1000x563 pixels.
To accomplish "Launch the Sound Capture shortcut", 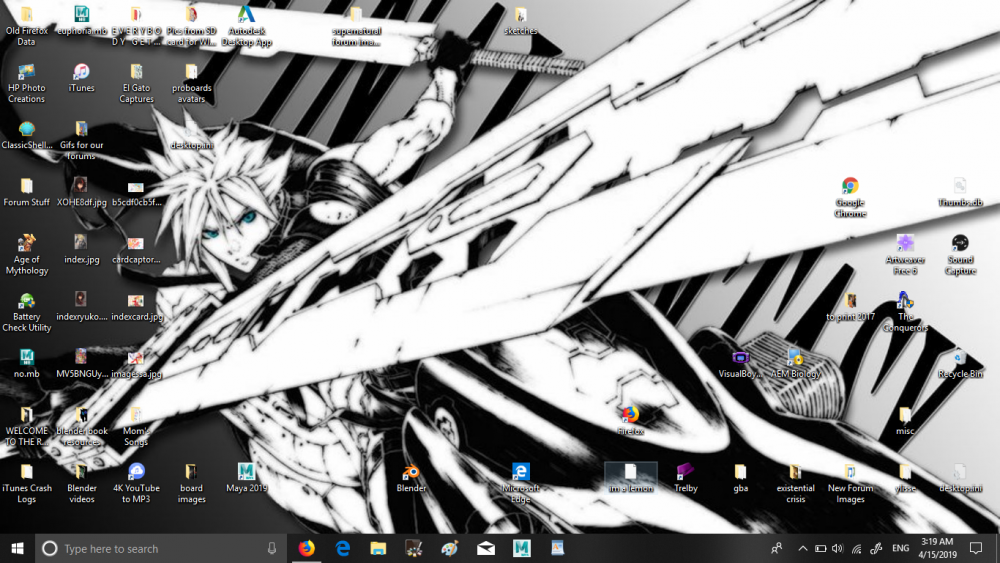I will tap(960, 254).
